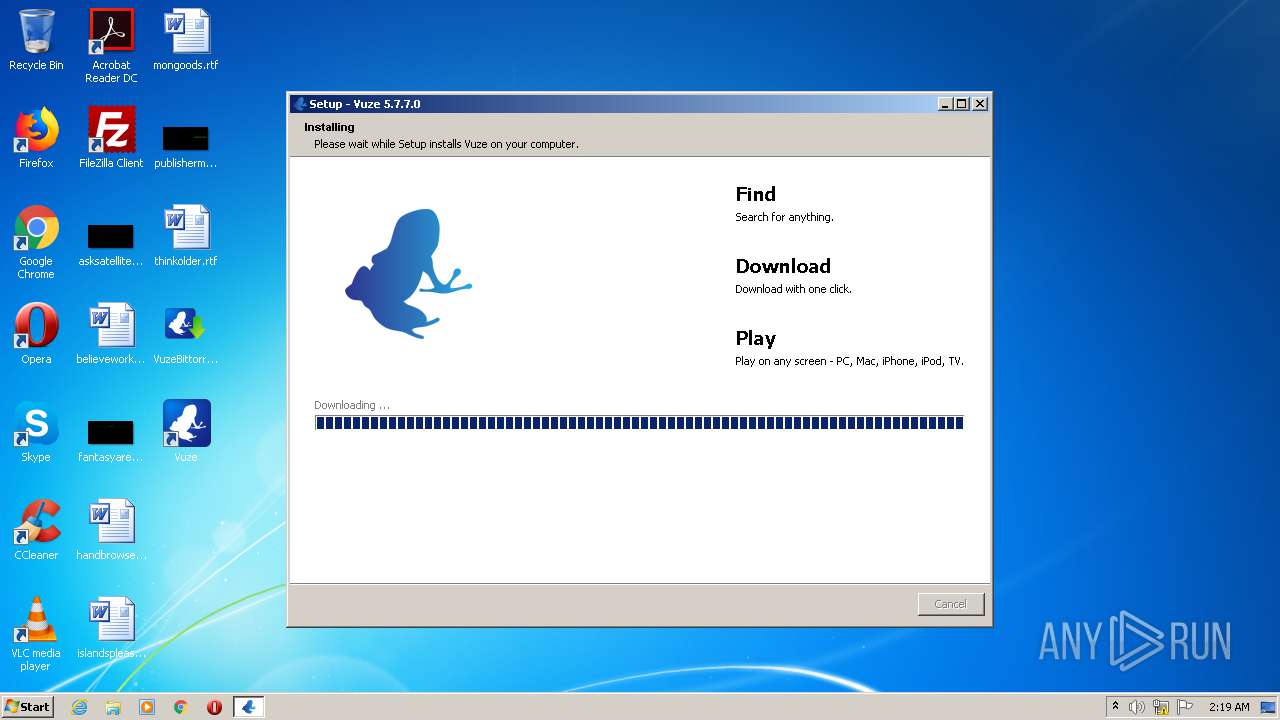Select the islandspleas... document icon
The height and width of the screenshot is (720, 1280).
tap(111, 628)
